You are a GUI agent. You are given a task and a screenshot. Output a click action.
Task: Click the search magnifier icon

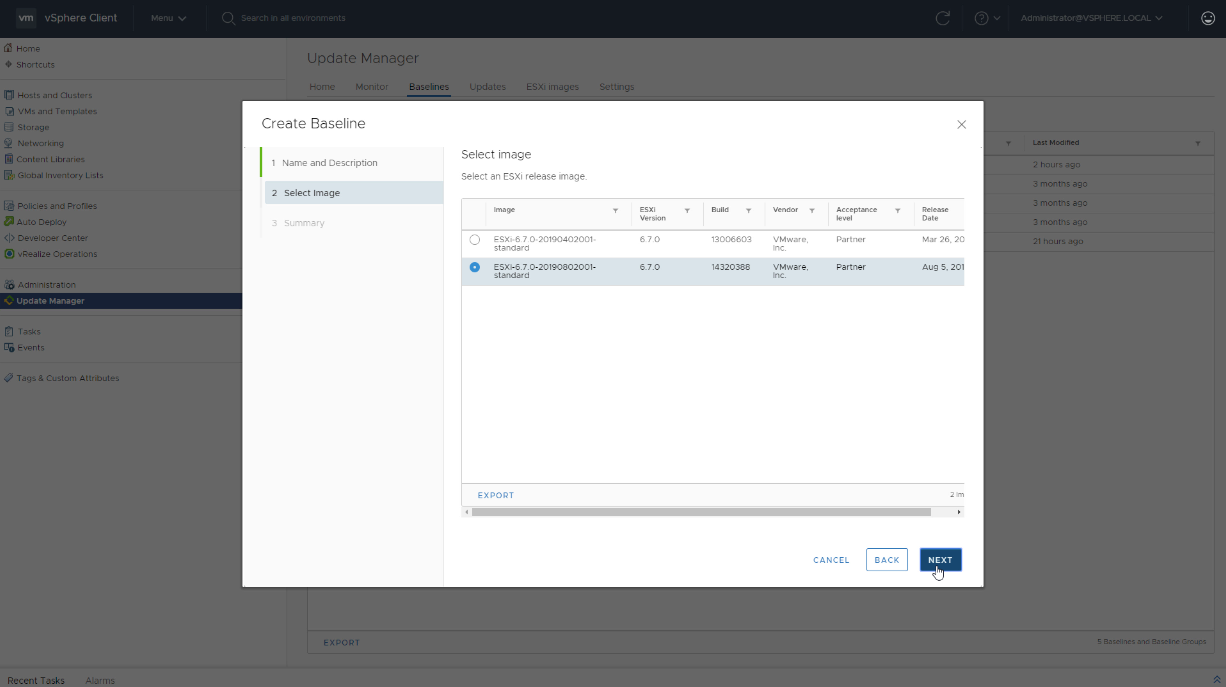coord(228,18)
